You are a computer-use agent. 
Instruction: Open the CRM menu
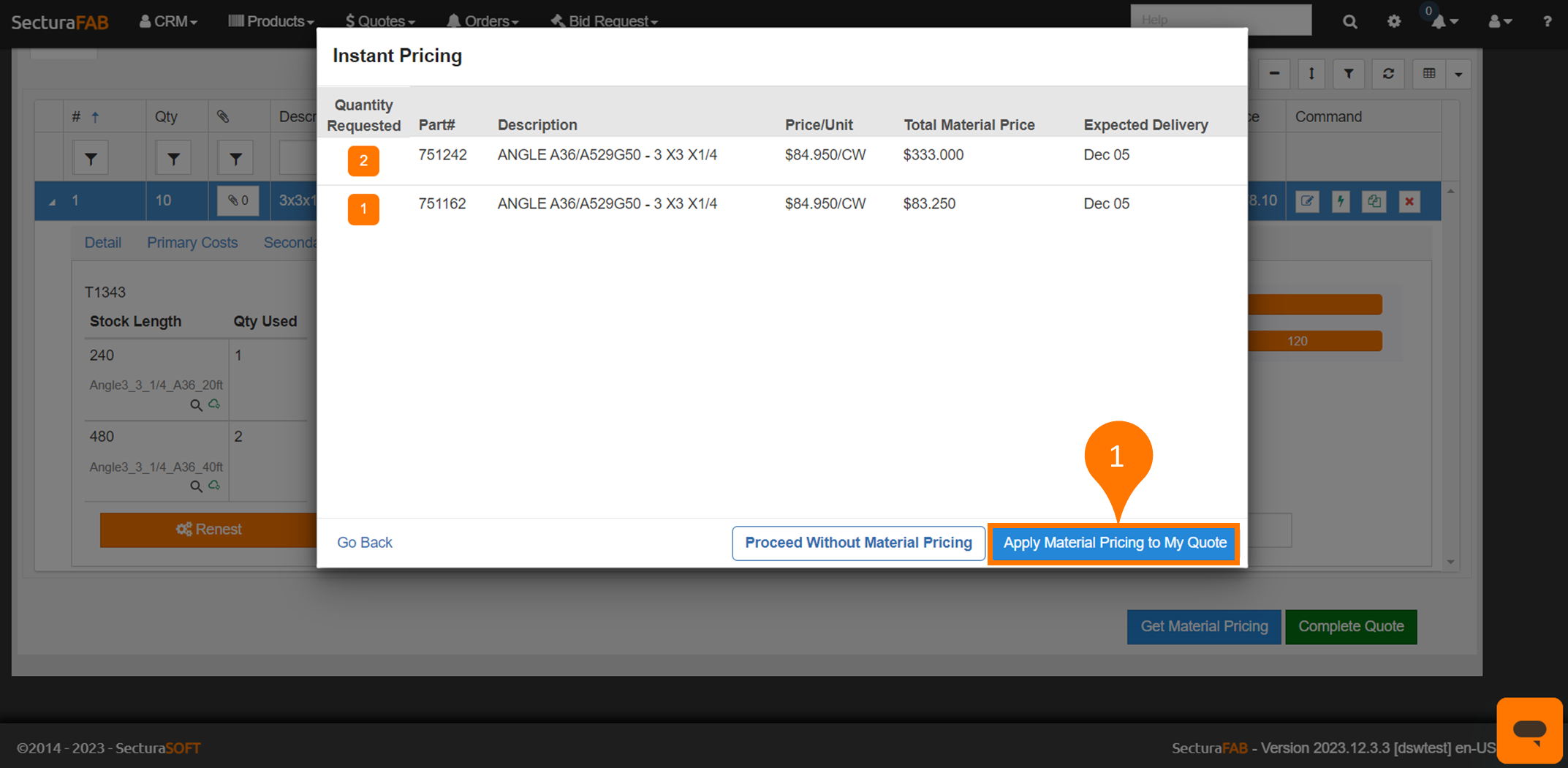pos(168,21)
